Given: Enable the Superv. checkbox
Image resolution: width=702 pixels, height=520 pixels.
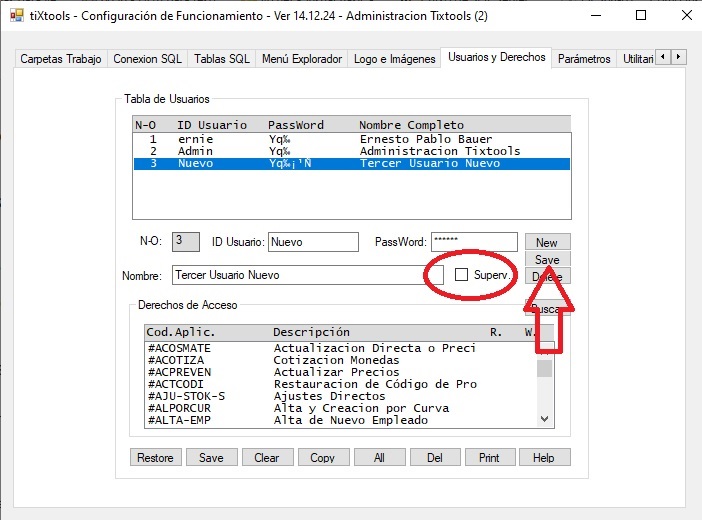Looking at the screenshot, I should pos(461,275).
